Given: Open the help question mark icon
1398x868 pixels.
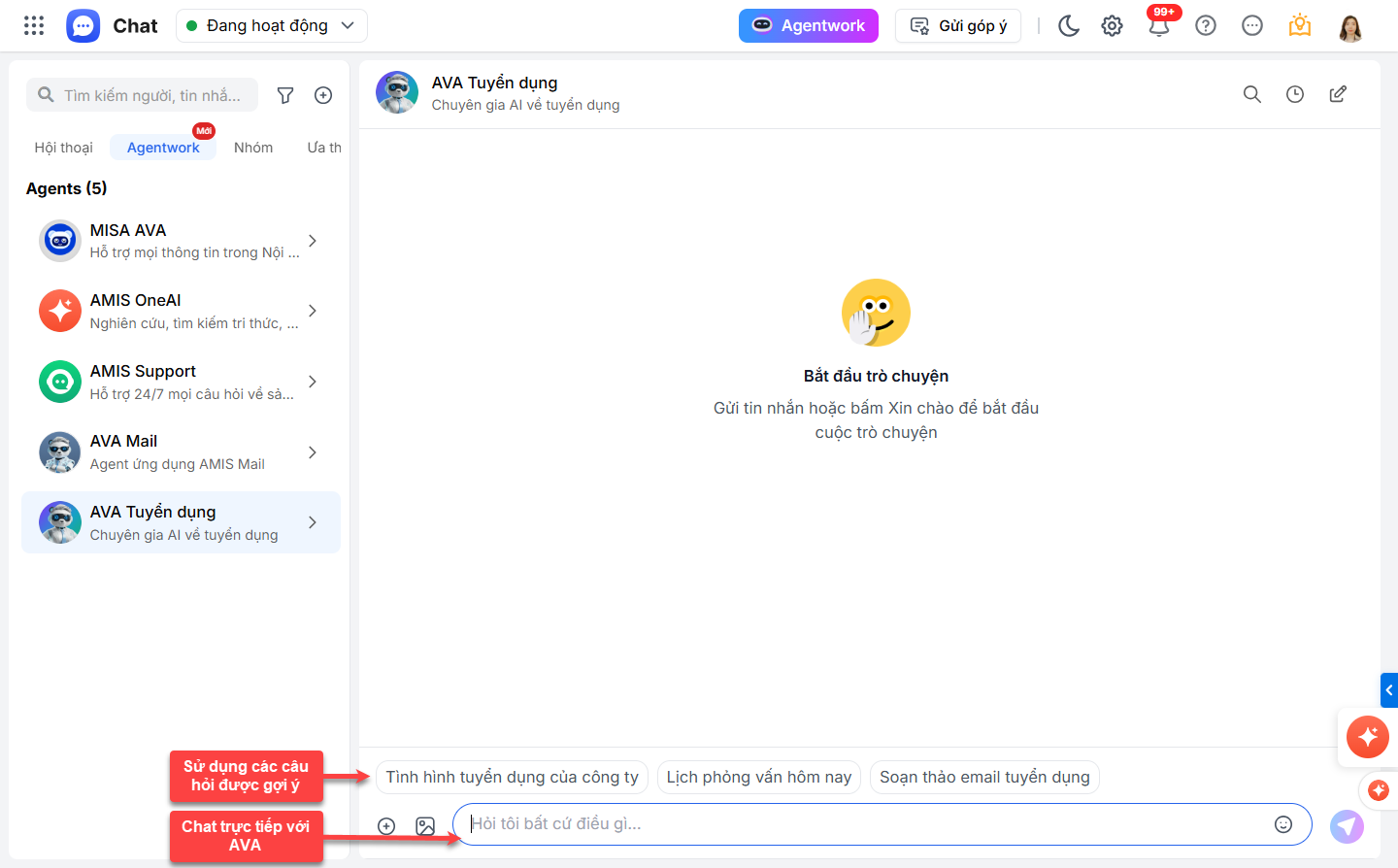Looking at the screenshot, I should (x=1206, y=25).
